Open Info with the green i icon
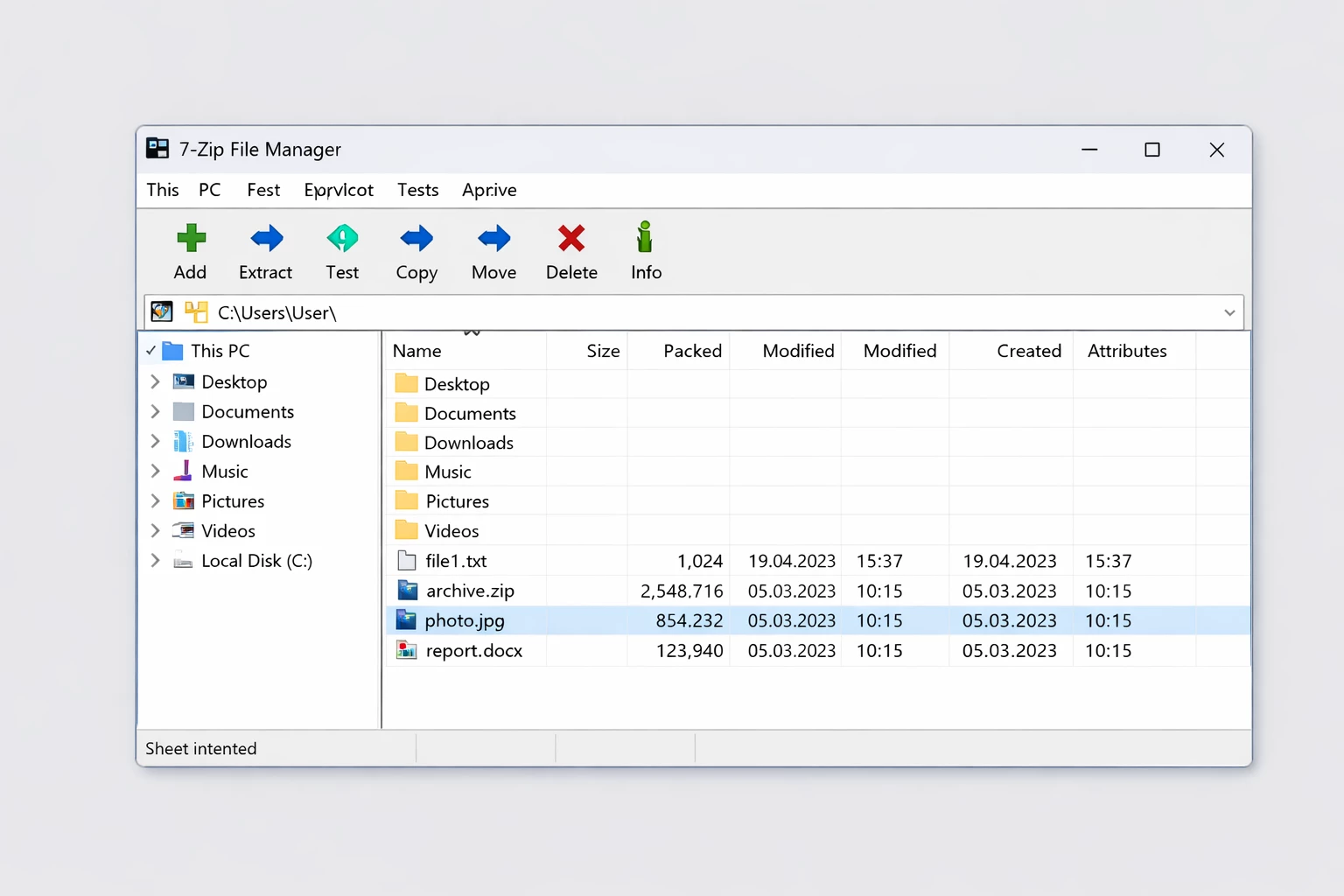1344x896 pixels. tap(645, 237)
